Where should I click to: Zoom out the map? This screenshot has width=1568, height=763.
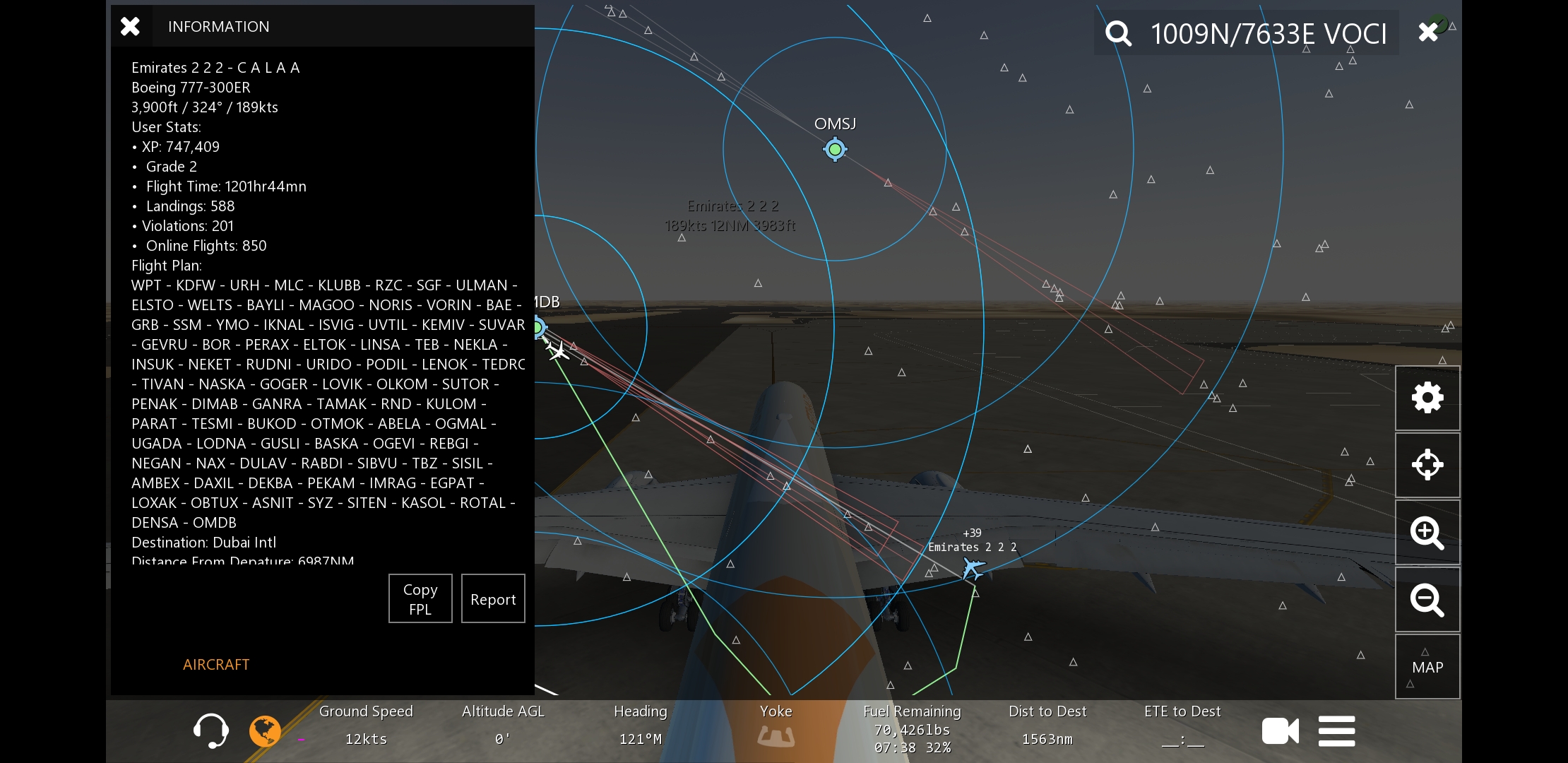coord(1427,600)
